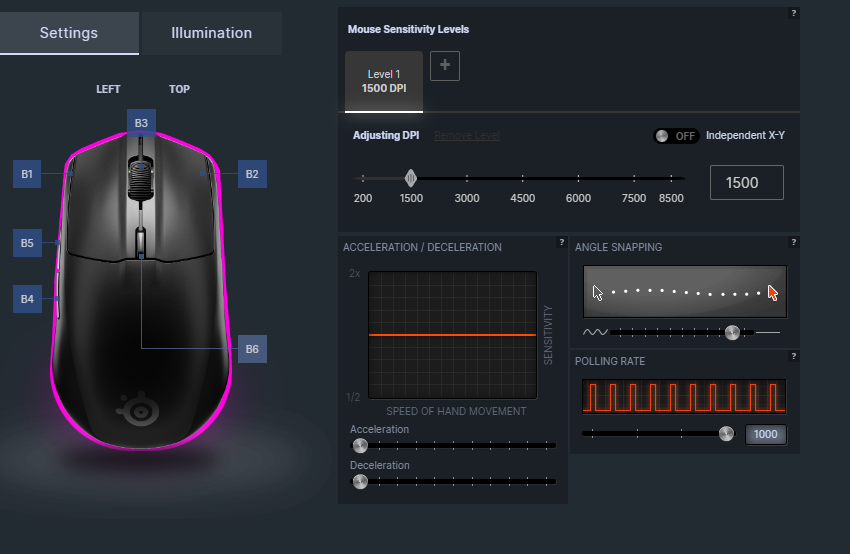850x554 pixels.
Task: Click the Deceleration slider handle
Action: click(x=360, y=481)
